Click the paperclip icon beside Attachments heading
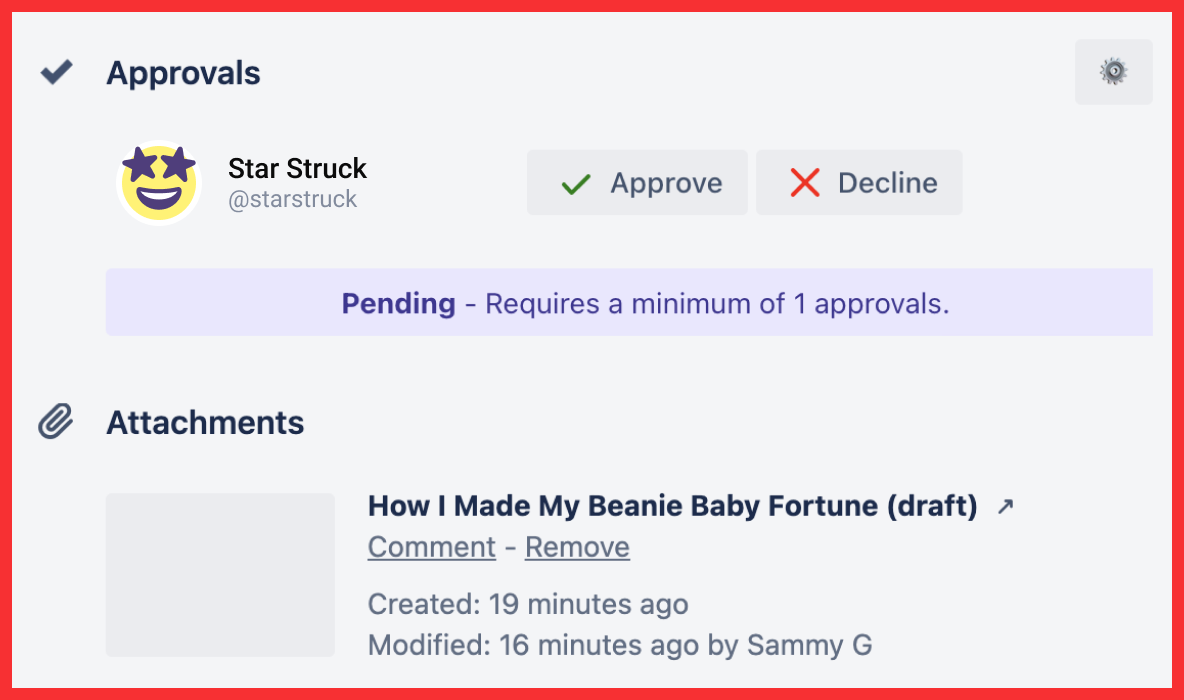 tap(56, 422)
